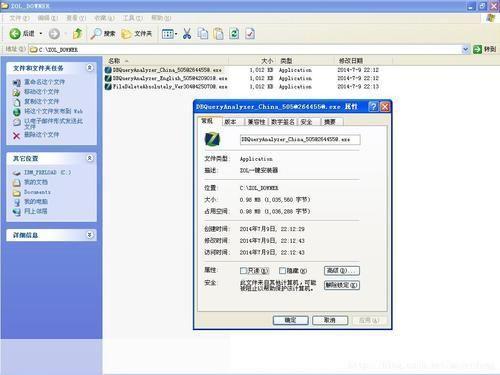This screenshot has width=500, height=375.
Task: Click the dialog's large Z application icon
Action: coord(212,139)
